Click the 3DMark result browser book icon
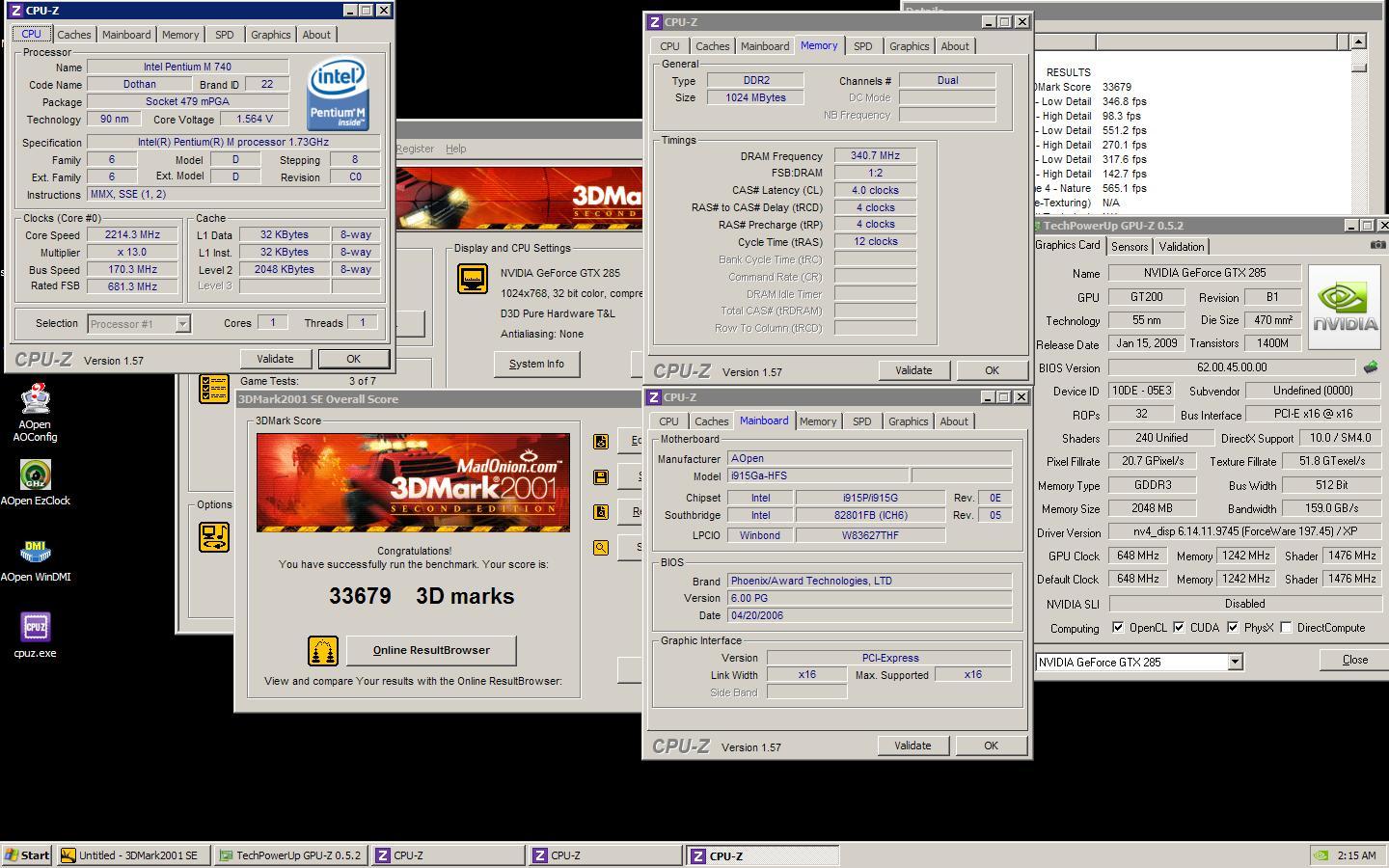The height and width of the screenshot is (868, 1389). click(x=601, y=512)
